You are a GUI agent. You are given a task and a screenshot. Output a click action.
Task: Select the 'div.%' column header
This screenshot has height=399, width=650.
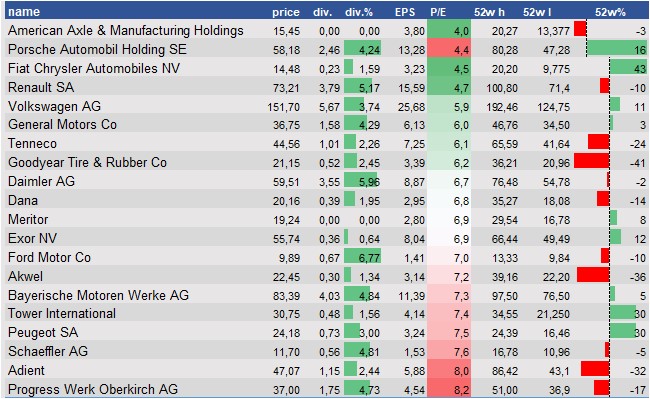click(x=359, y=12)
